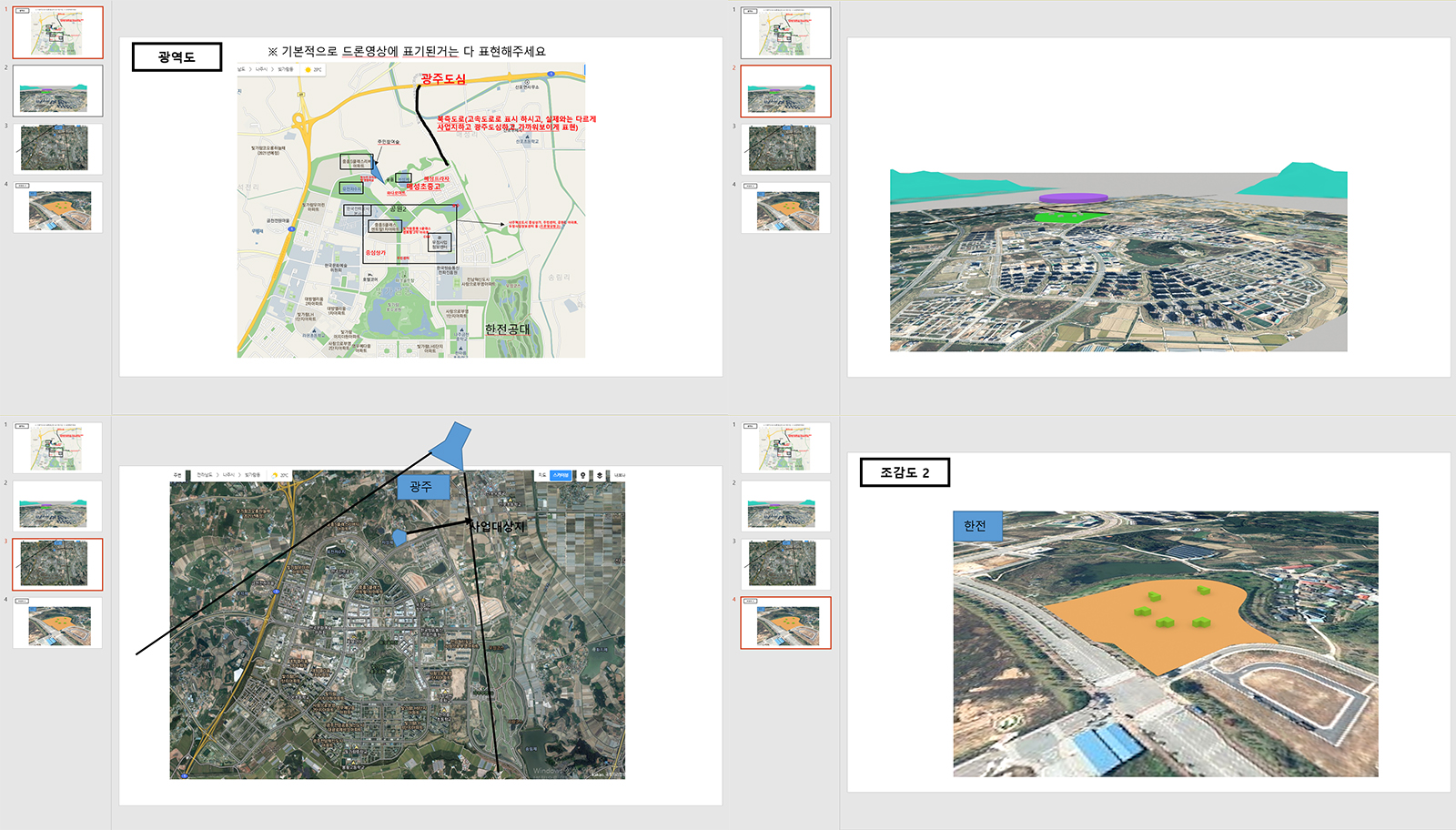Click the 스카이뷰 button on the satellite map
The image size is (1456, 830).
(561, 475)
